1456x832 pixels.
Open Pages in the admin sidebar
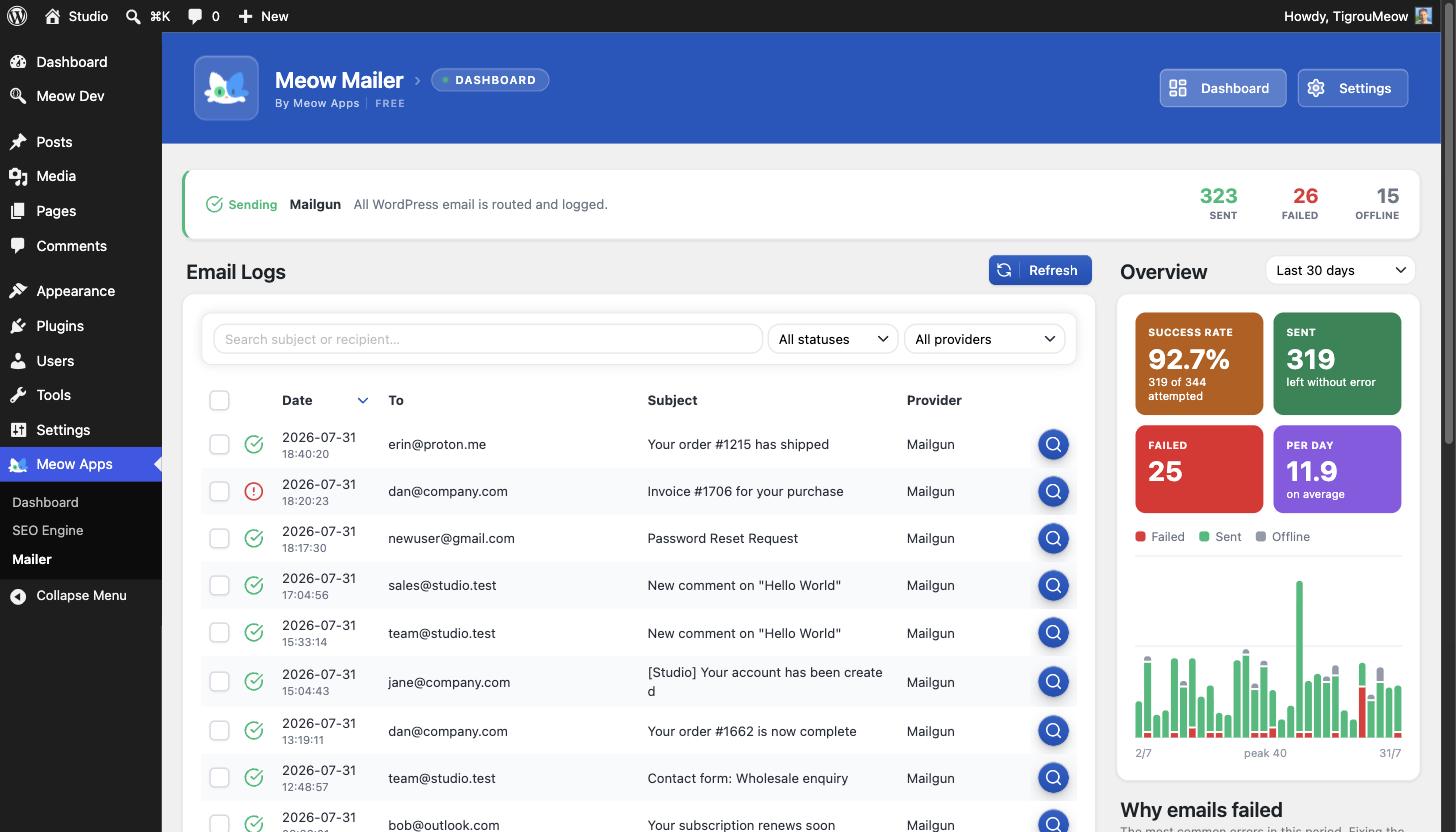pyautogui.click(x=56, y=211)
